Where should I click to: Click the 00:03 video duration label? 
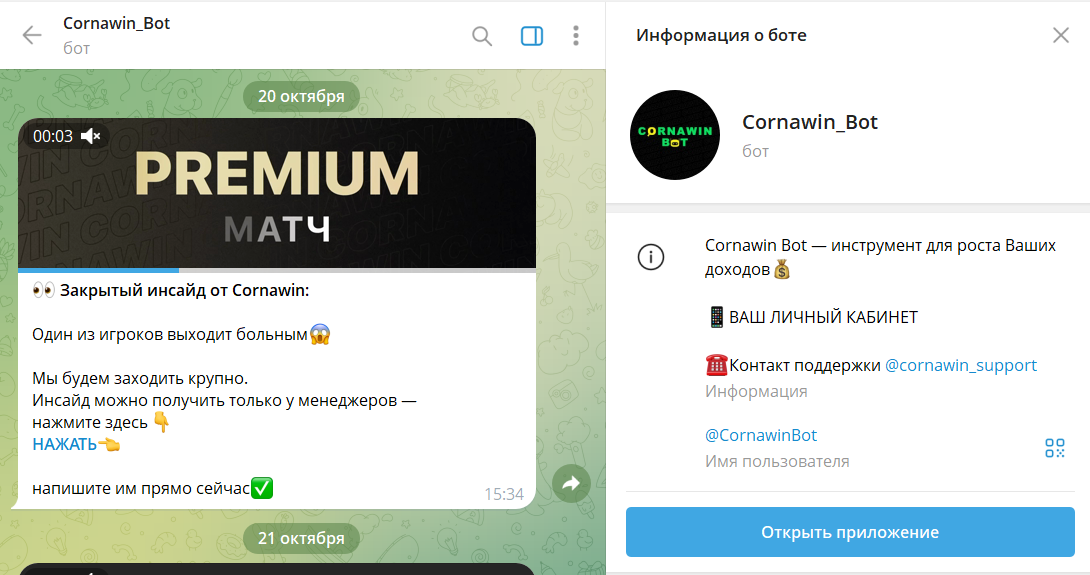click(53, 136)
